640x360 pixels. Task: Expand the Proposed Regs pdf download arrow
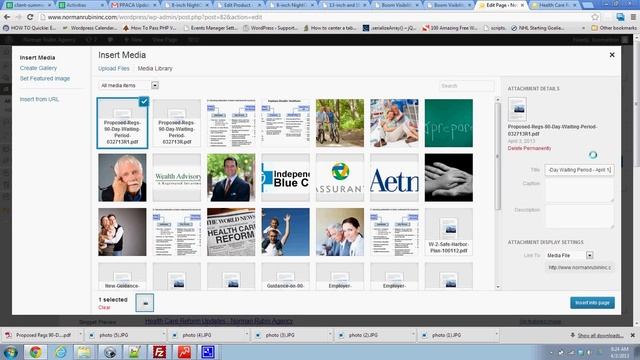coord(80,335)
